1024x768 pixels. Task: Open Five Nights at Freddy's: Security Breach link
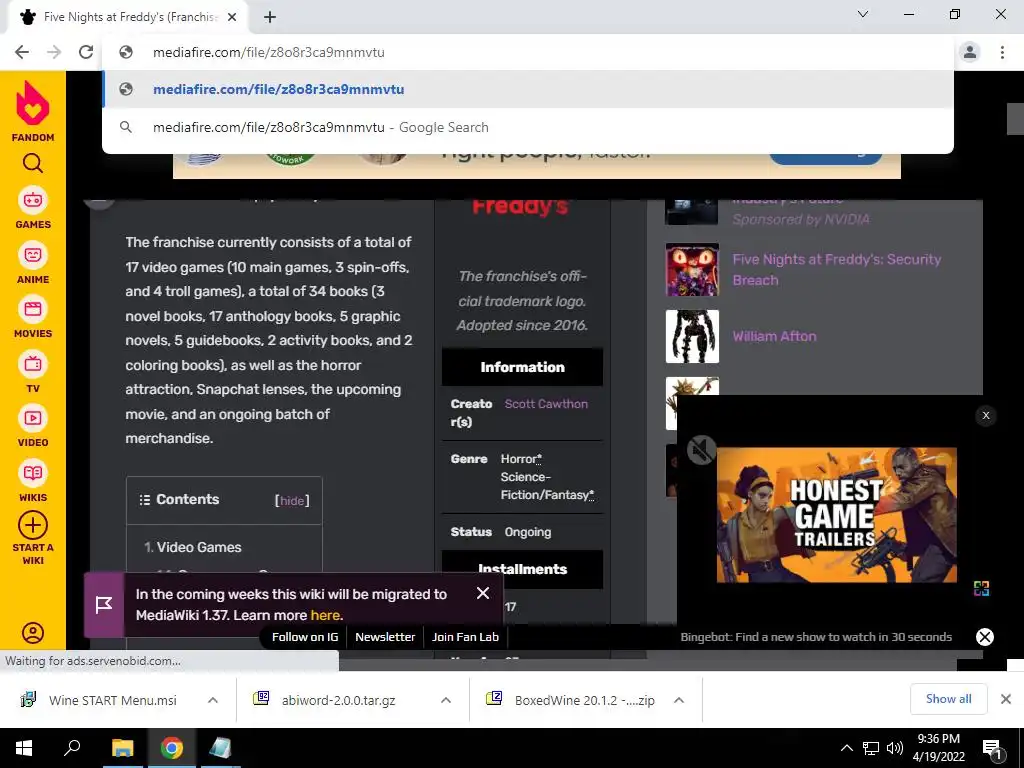[x=837, y=270]
